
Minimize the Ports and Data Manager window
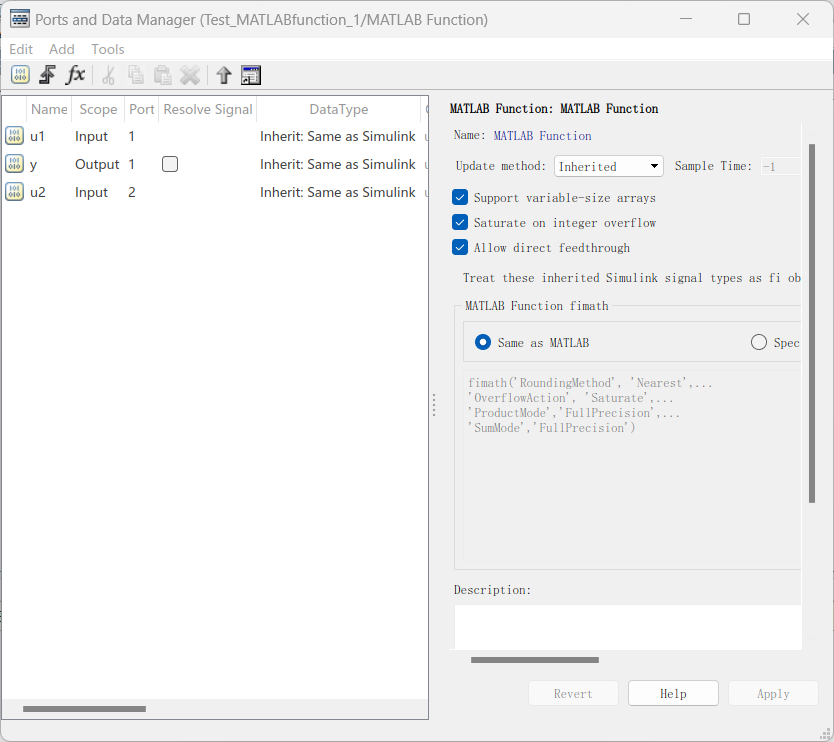pos(686,19)
